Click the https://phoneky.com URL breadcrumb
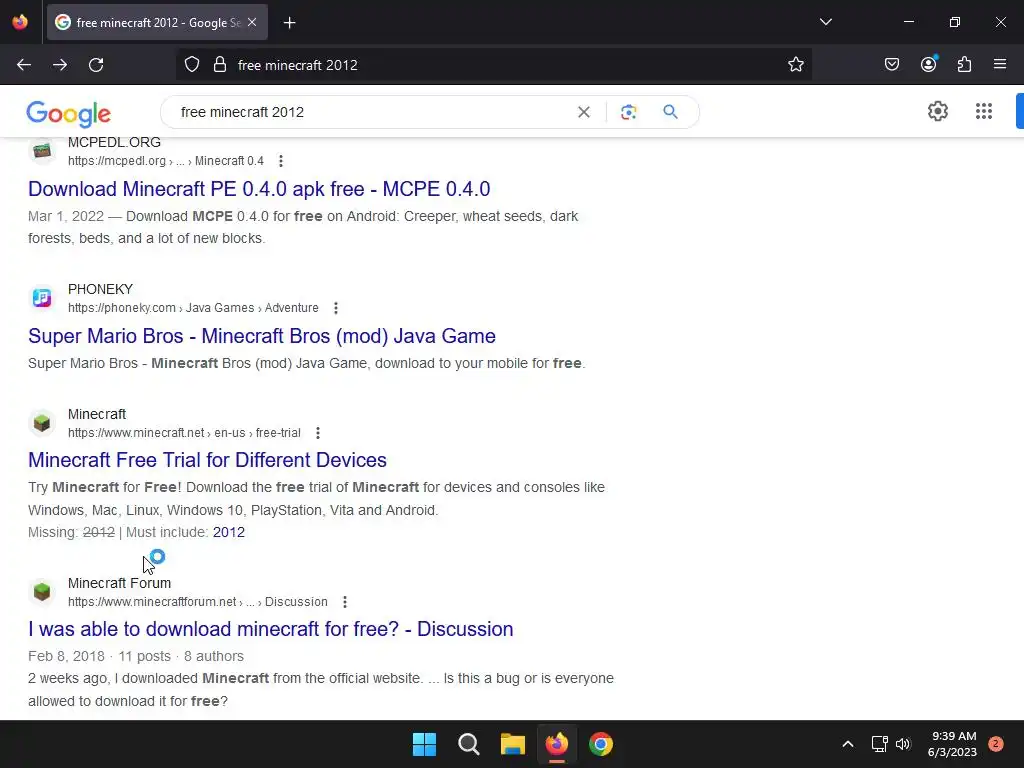This screenshot has width=1024, height=768. tap(193, 308)
